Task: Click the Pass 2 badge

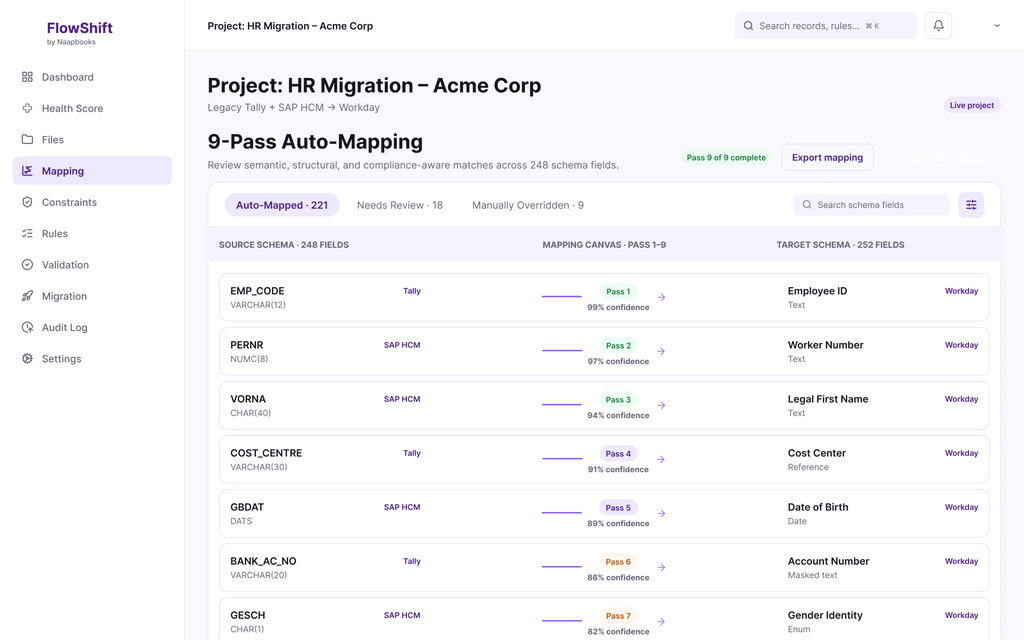Action: click(618, 346)
